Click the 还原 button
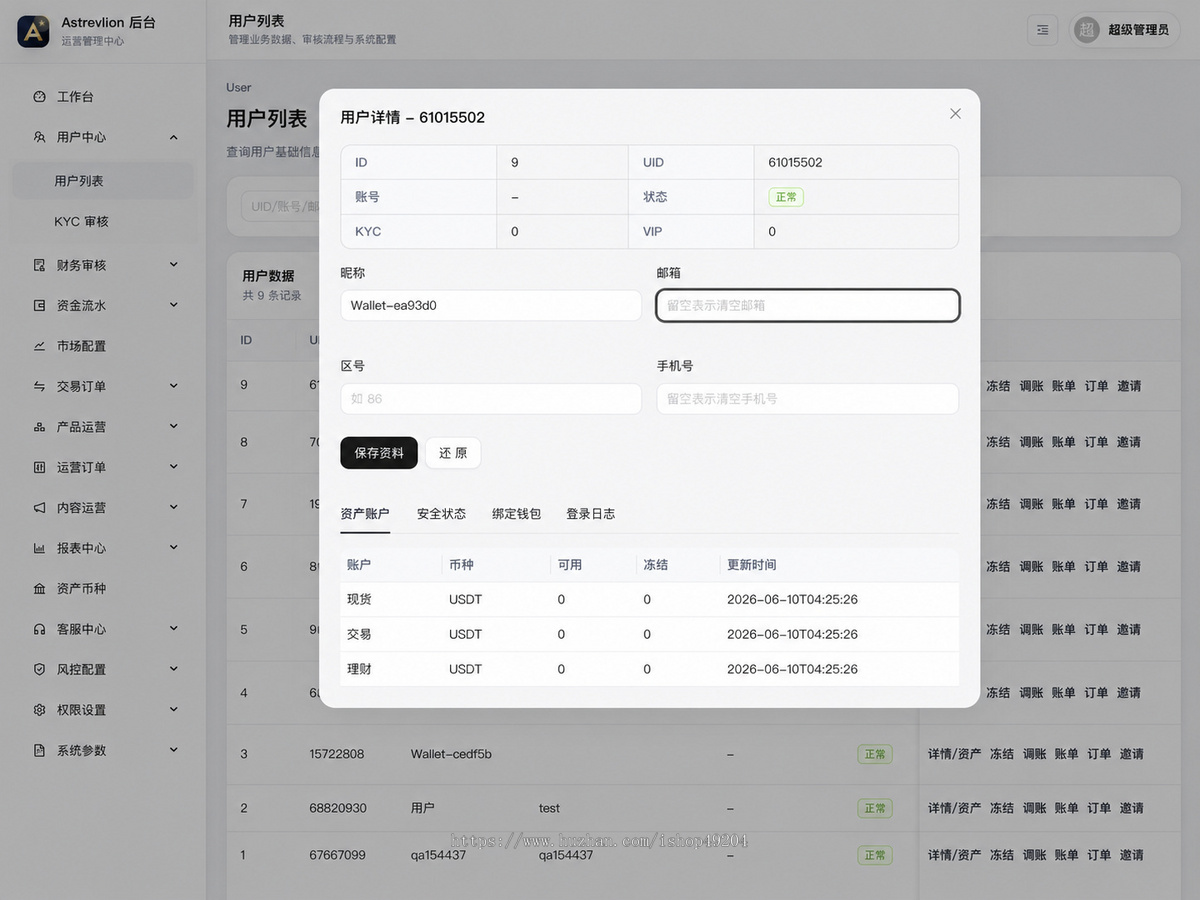This screenshot has width=1200, height=900. point(453,453)
